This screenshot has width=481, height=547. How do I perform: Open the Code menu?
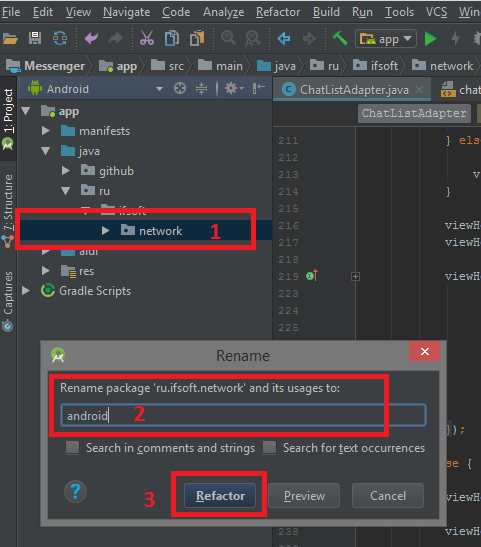click(x=176, y=12)
